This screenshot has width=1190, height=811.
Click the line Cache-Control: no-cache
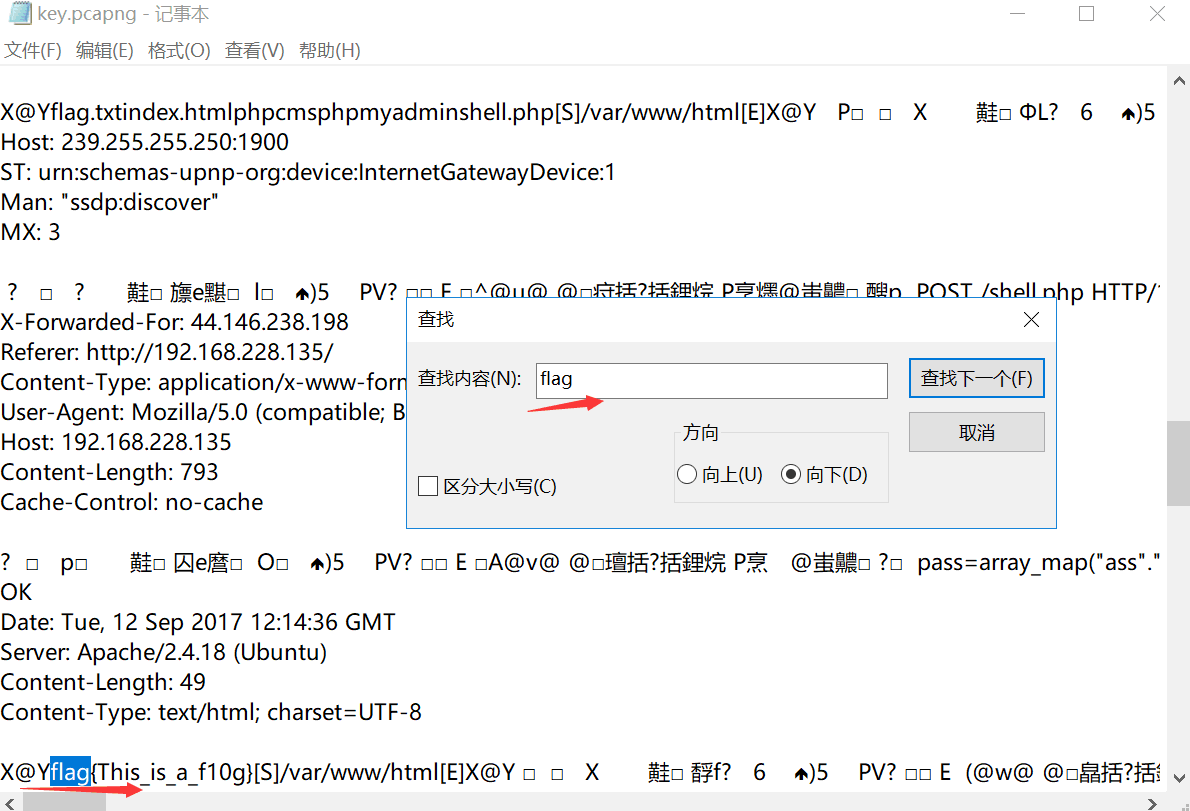[x=132, y=501]
